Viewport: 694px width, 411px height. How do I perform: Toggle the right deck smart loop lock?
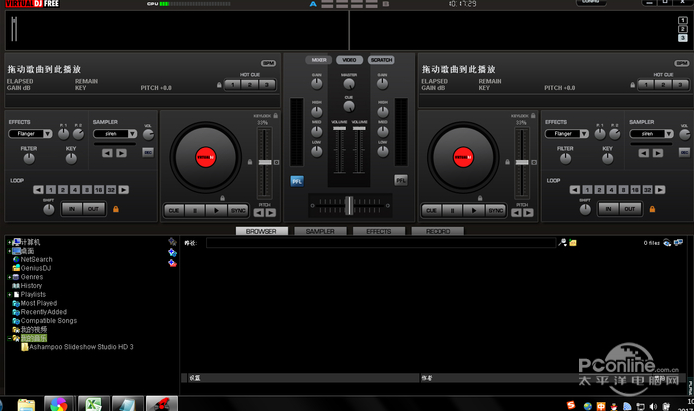(652, 209)
